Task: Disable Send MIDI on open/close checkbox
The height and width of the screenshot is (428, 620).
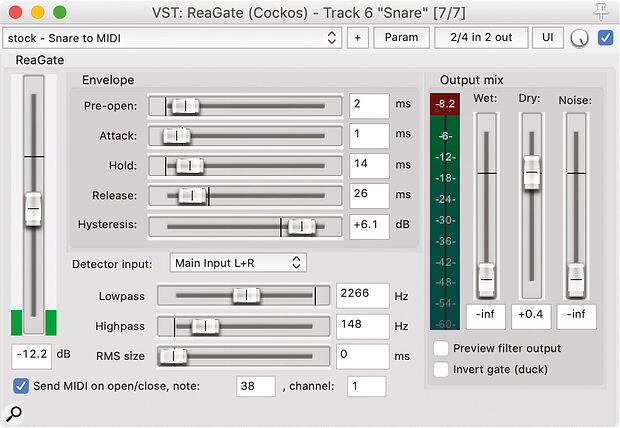Action: pyautogui.click(x=21, y=386)
